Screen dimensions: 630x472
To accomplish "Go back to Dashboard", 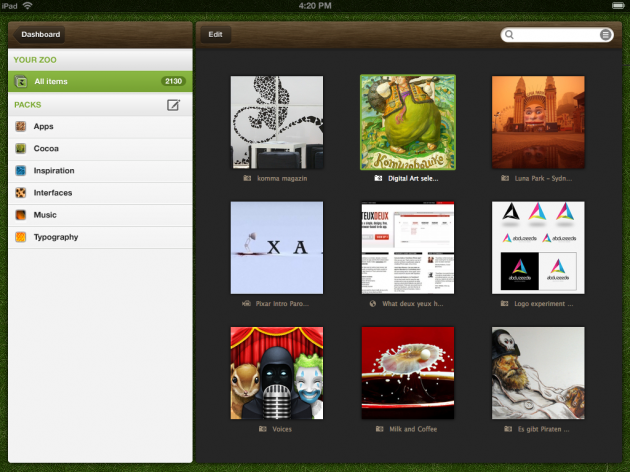I will [x=39, y=35].
